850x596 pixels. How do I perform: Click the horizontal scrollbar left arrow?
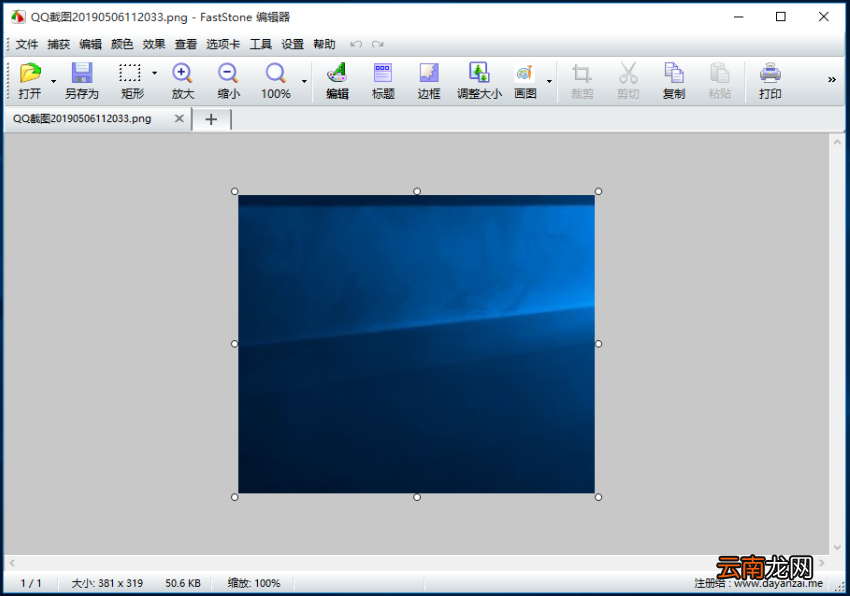click(12, 563)
